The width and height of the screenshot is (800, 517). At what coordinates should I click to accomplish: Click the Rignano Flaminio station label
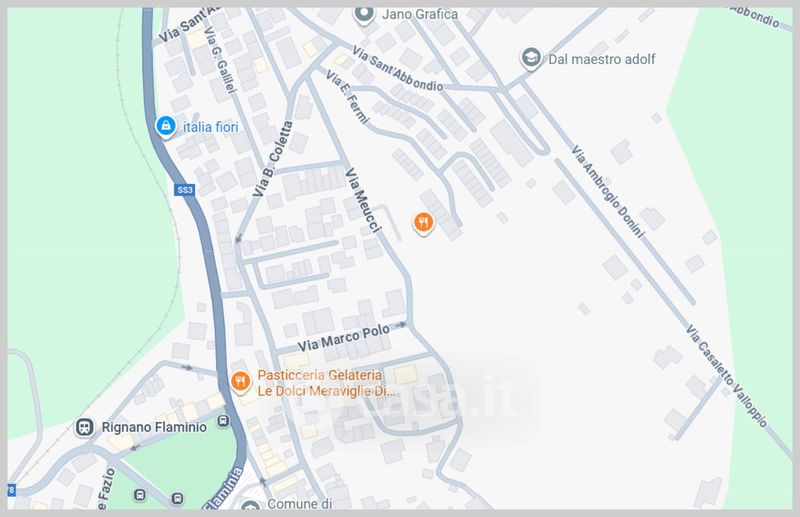[153, 428]
